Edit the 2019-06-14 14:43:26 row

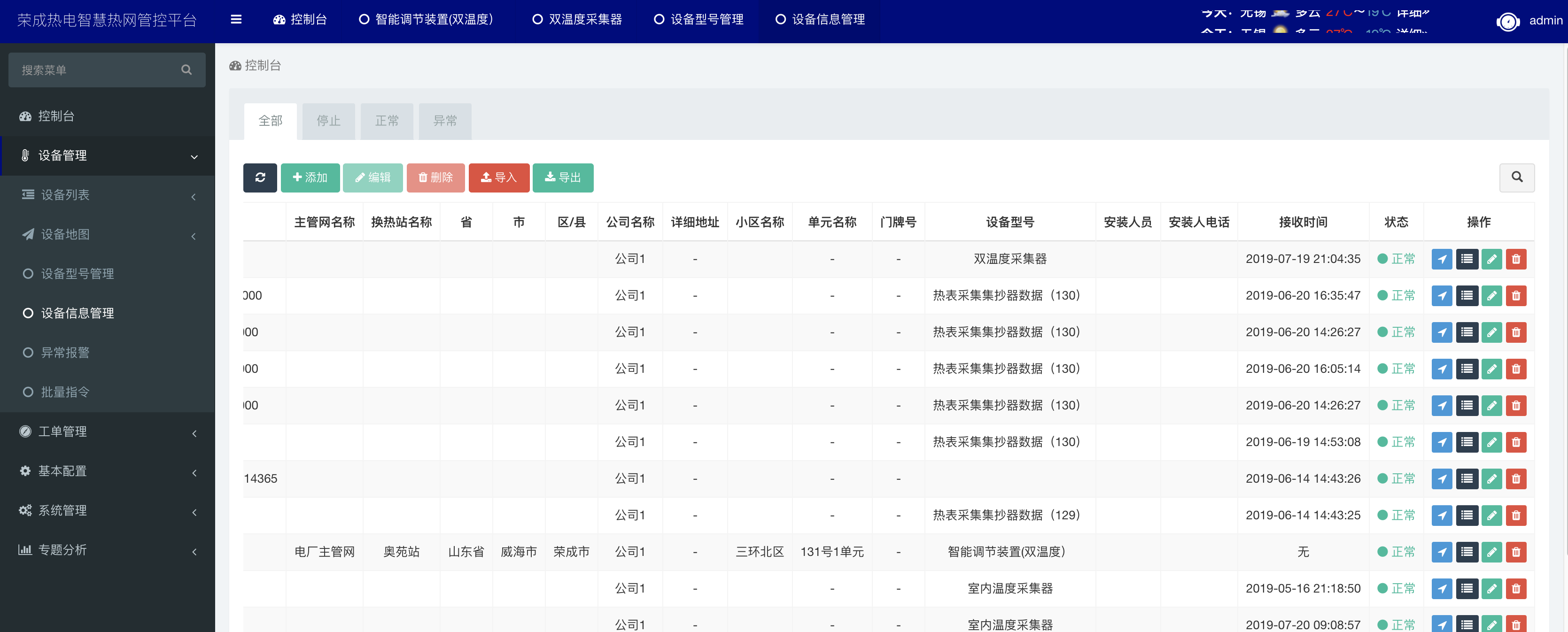[1491, 479]
